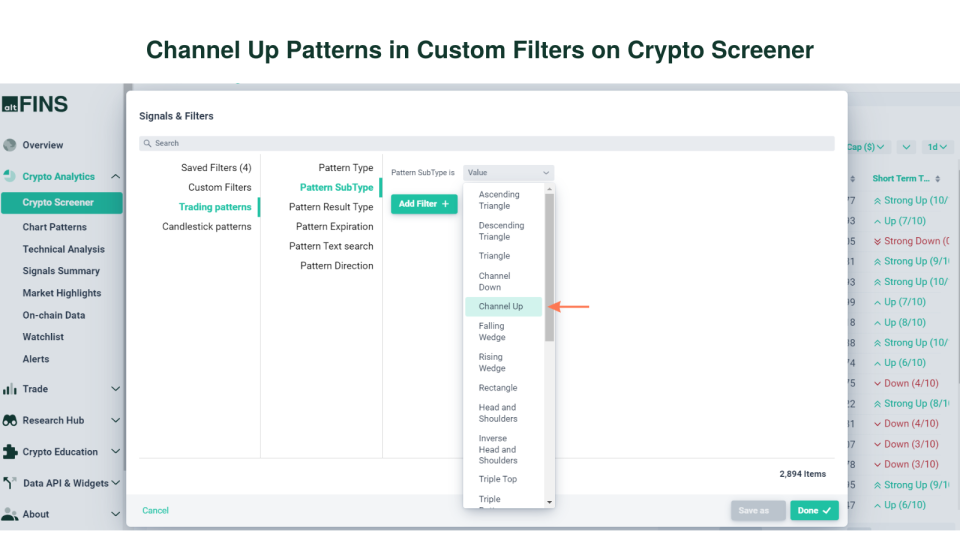Click the Data API & Widgets icon

[x=10, y=483]
